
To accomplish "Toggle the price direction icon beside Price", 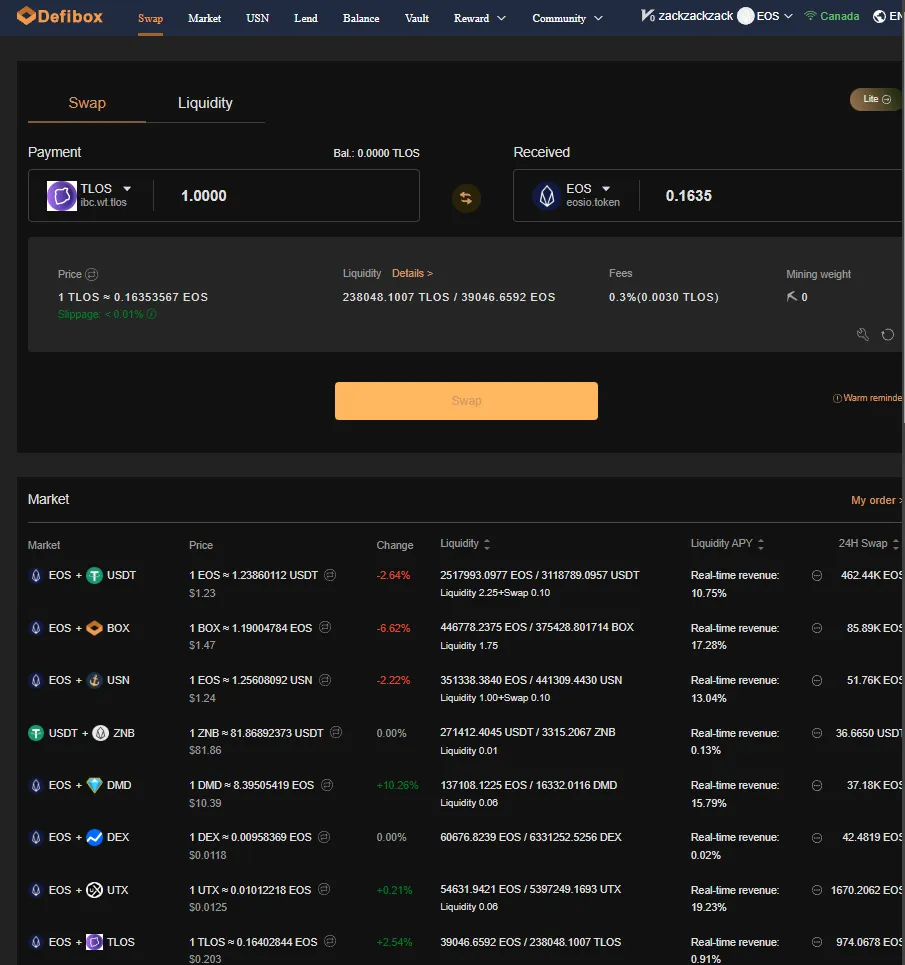I will [x=92, y=274].
